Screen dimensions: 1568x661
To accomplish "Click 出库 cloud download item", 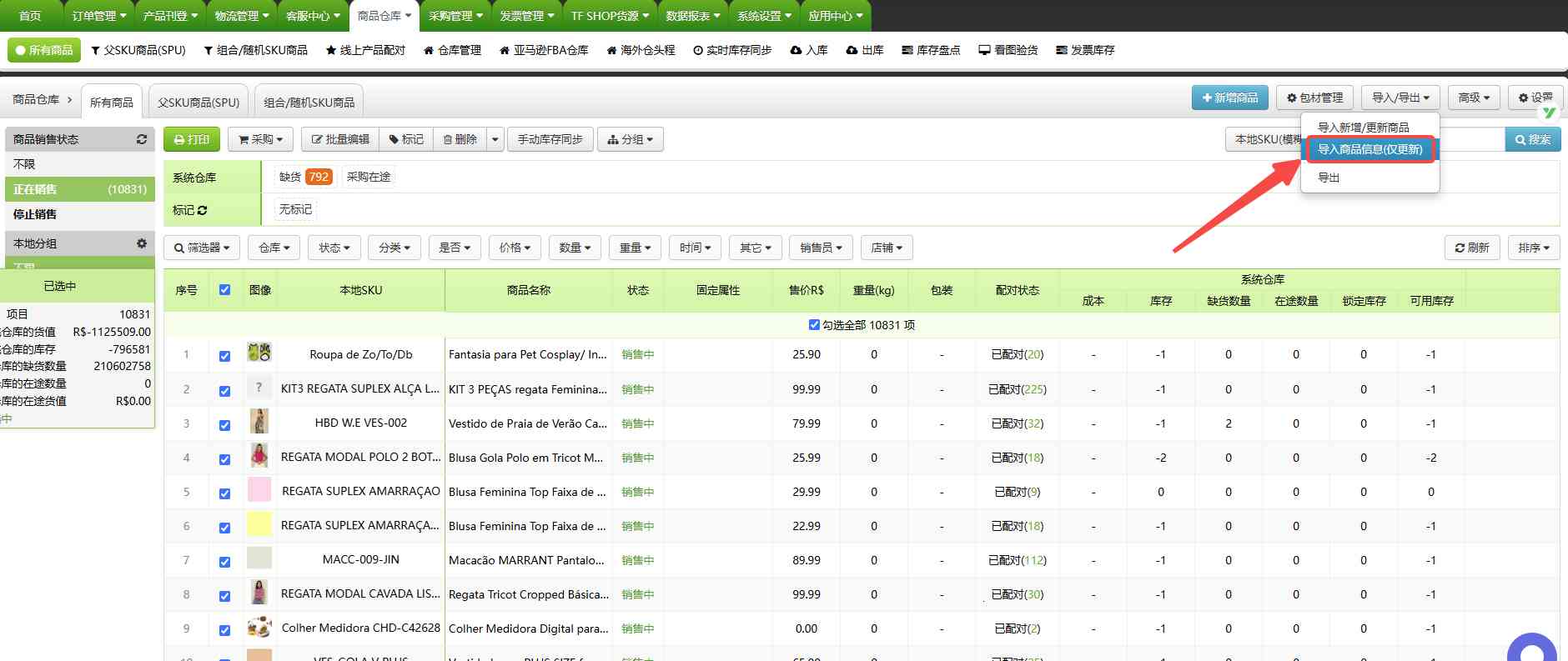I will coord(865,50).
